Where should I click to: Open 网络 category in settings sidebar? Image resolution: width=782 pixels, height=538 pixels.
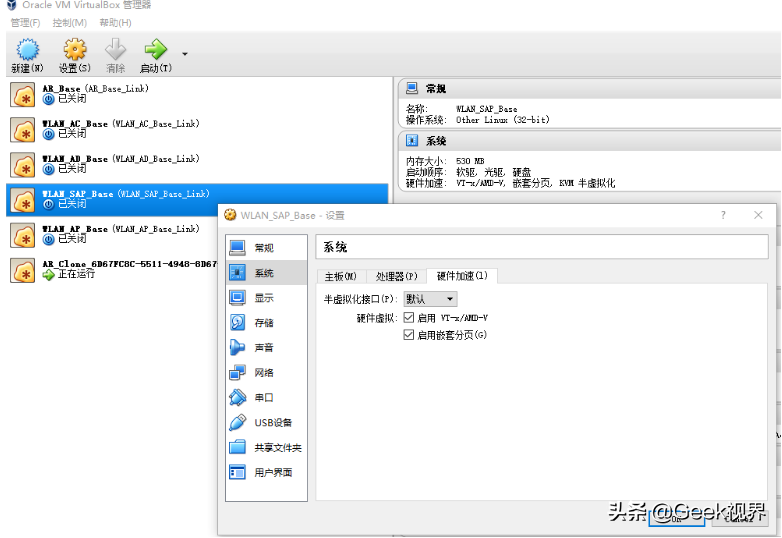(266, 372)
